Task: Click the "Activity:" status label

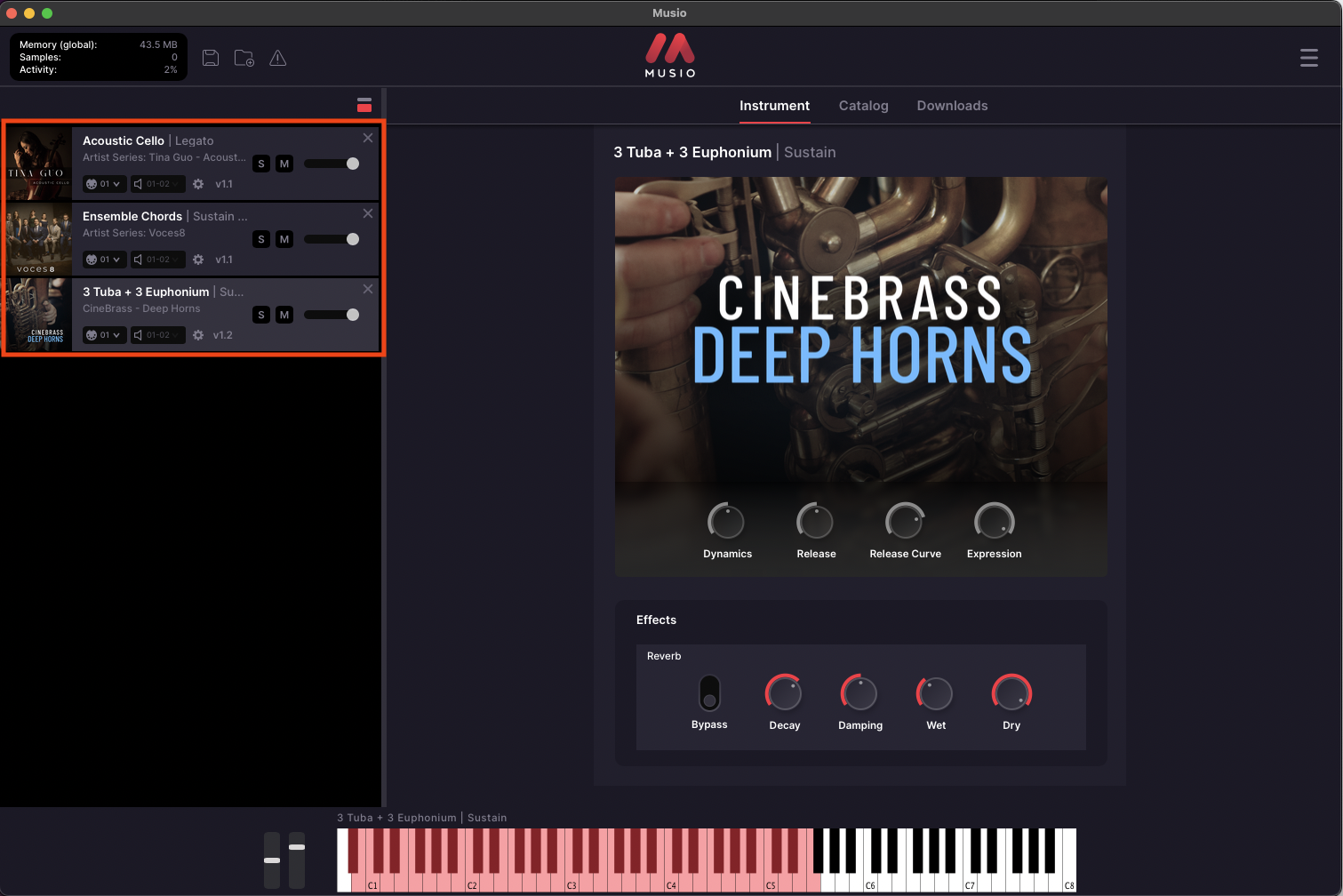Action: click(38, 69)
